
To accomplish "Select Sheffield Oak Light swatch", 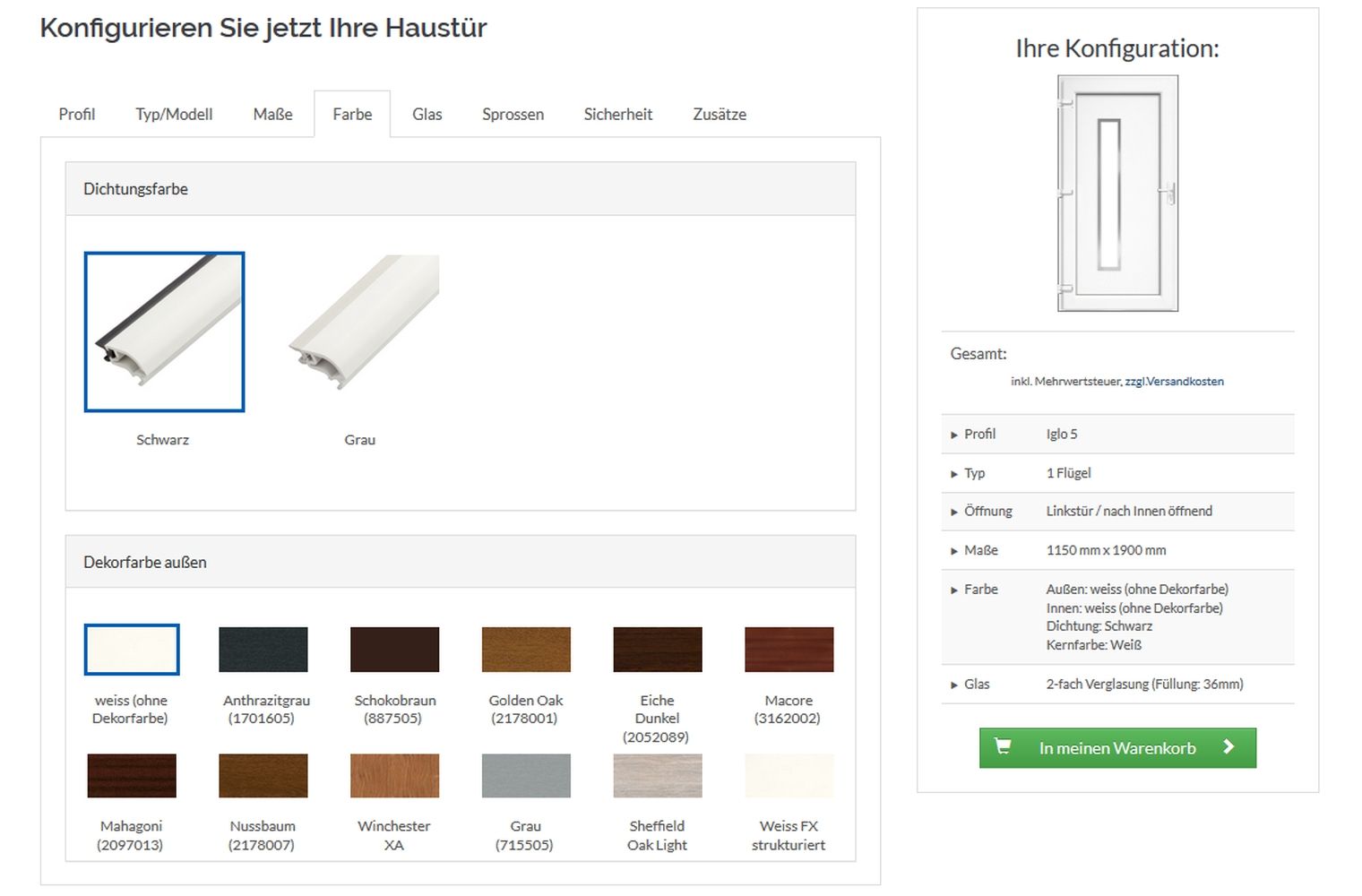I will pos(657,776).
